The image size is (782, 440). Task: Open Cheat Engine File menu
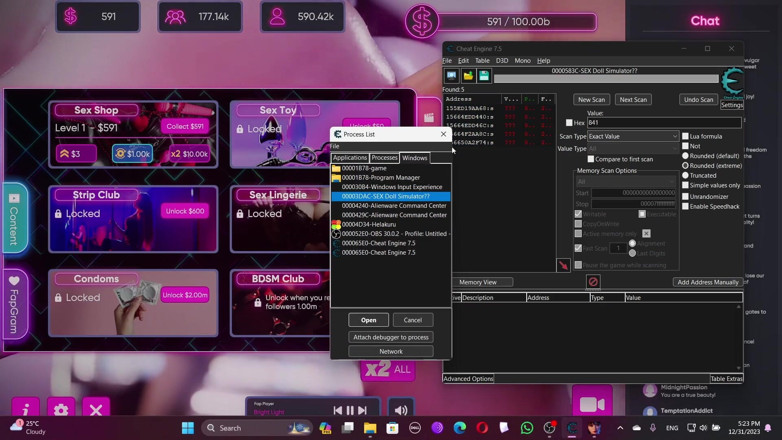[447, 60]
